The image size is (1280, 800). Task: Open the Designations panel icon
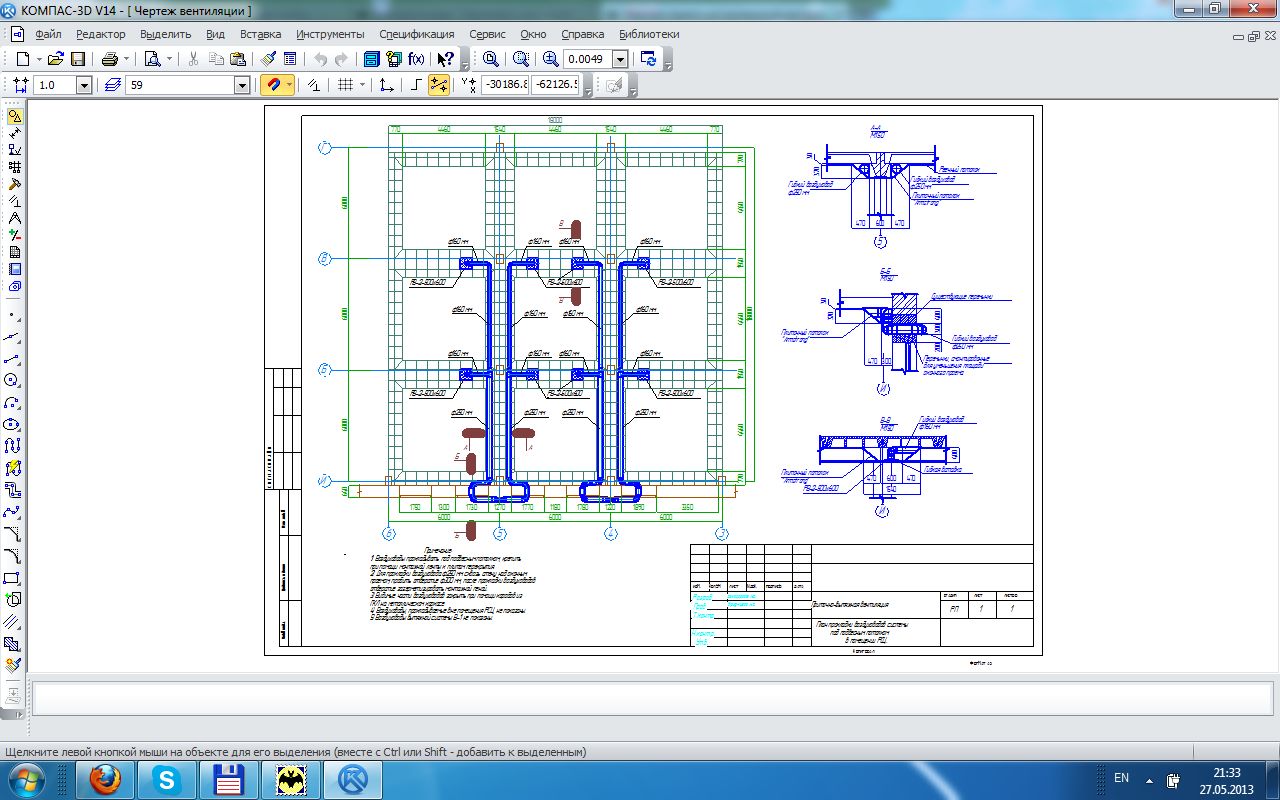point(14,150)
